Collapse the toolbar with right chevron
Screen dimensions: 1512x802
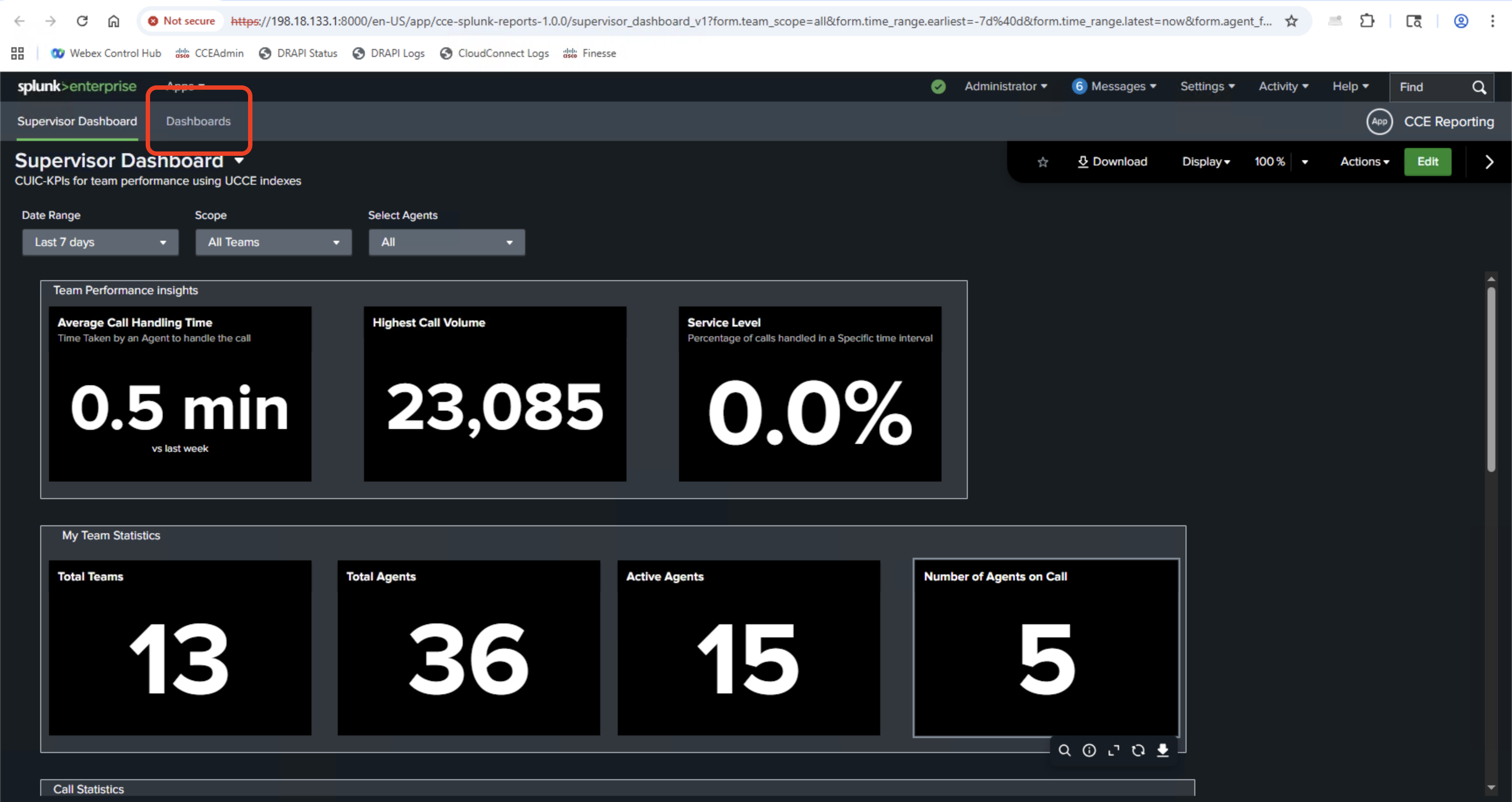click(x=1489, y=162)
